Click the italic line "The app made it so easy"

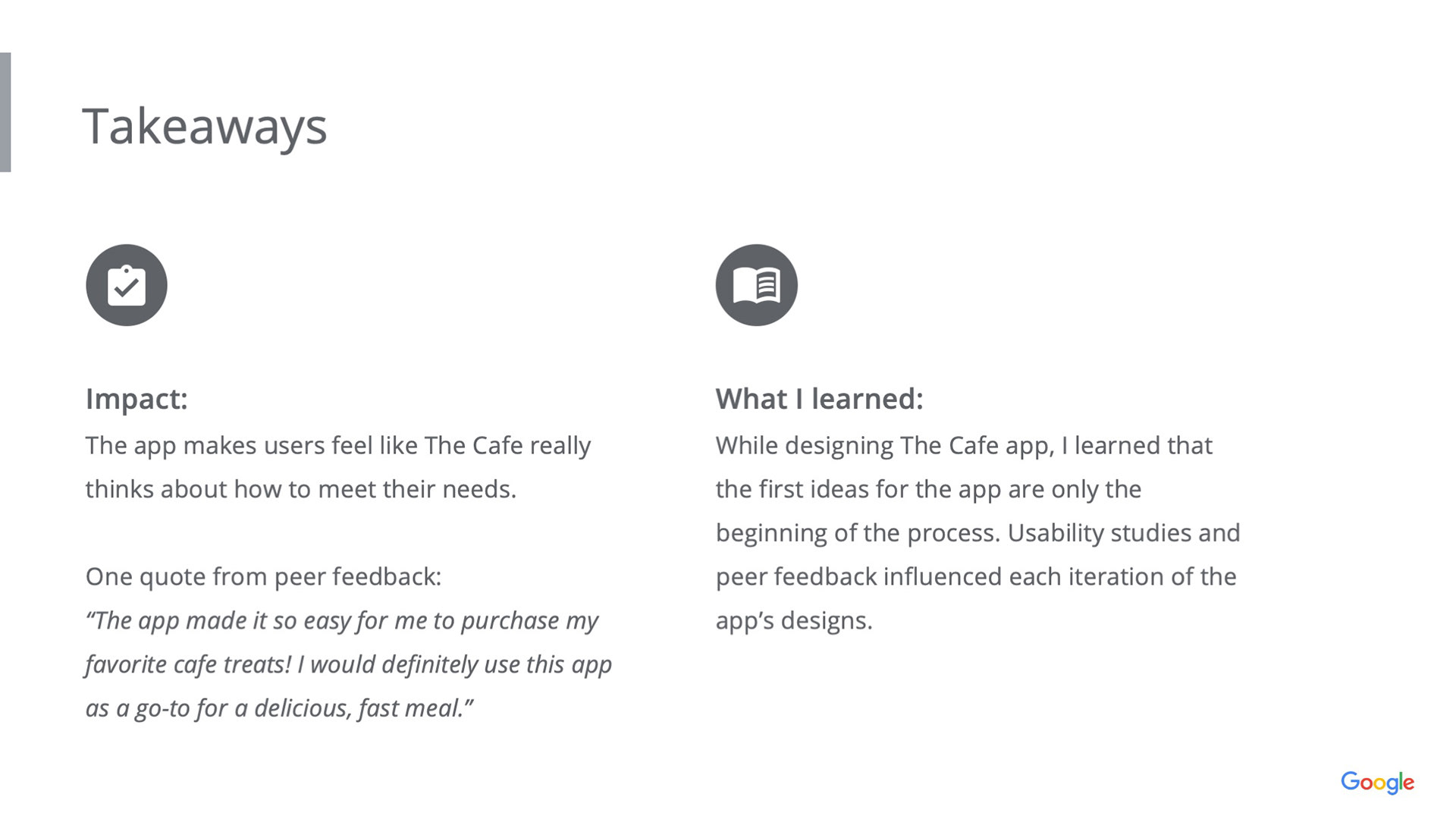[x=341, y=620]
